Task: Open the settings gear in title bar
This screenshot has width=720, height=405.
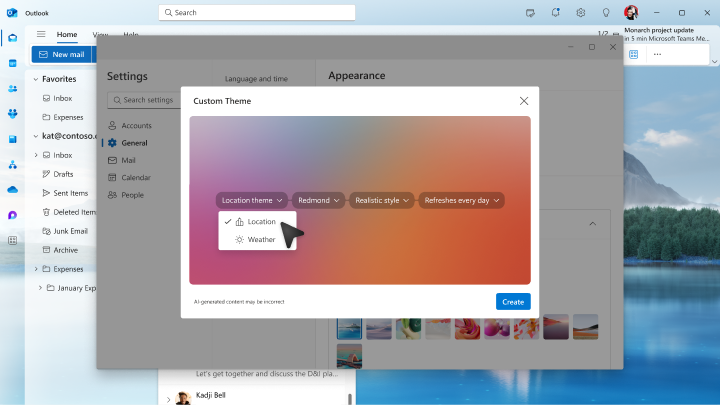Action: 580,13
